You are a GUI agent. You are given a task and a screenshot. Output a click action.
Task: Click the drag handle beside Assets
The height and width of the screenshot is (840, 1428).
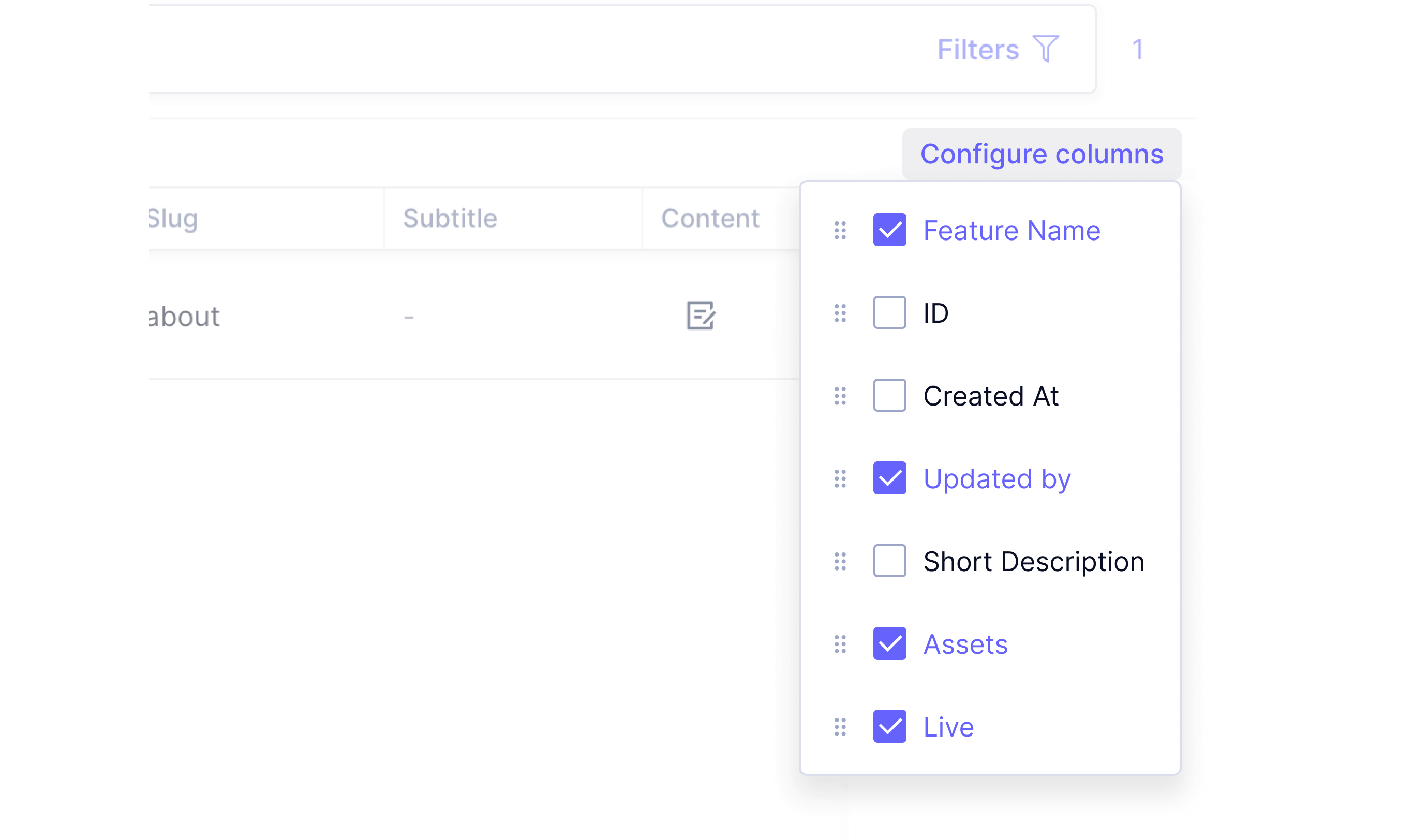pos(840,643)
